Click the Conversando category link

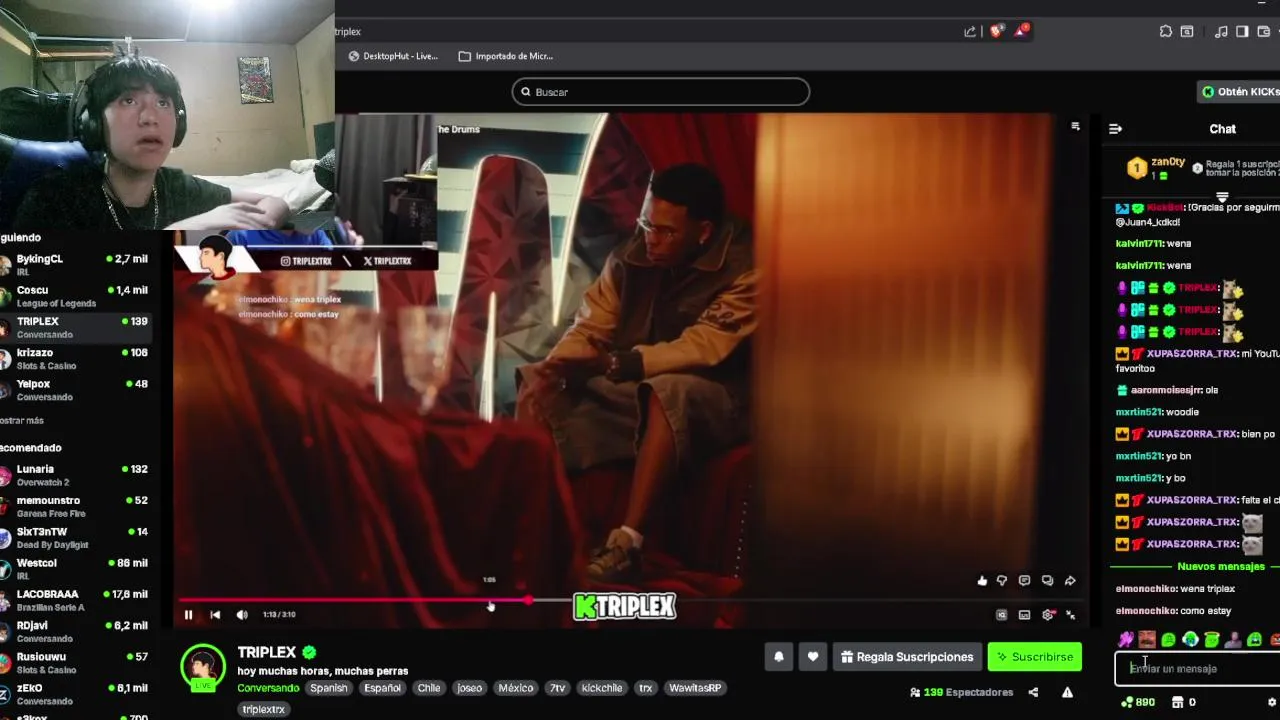268,688
